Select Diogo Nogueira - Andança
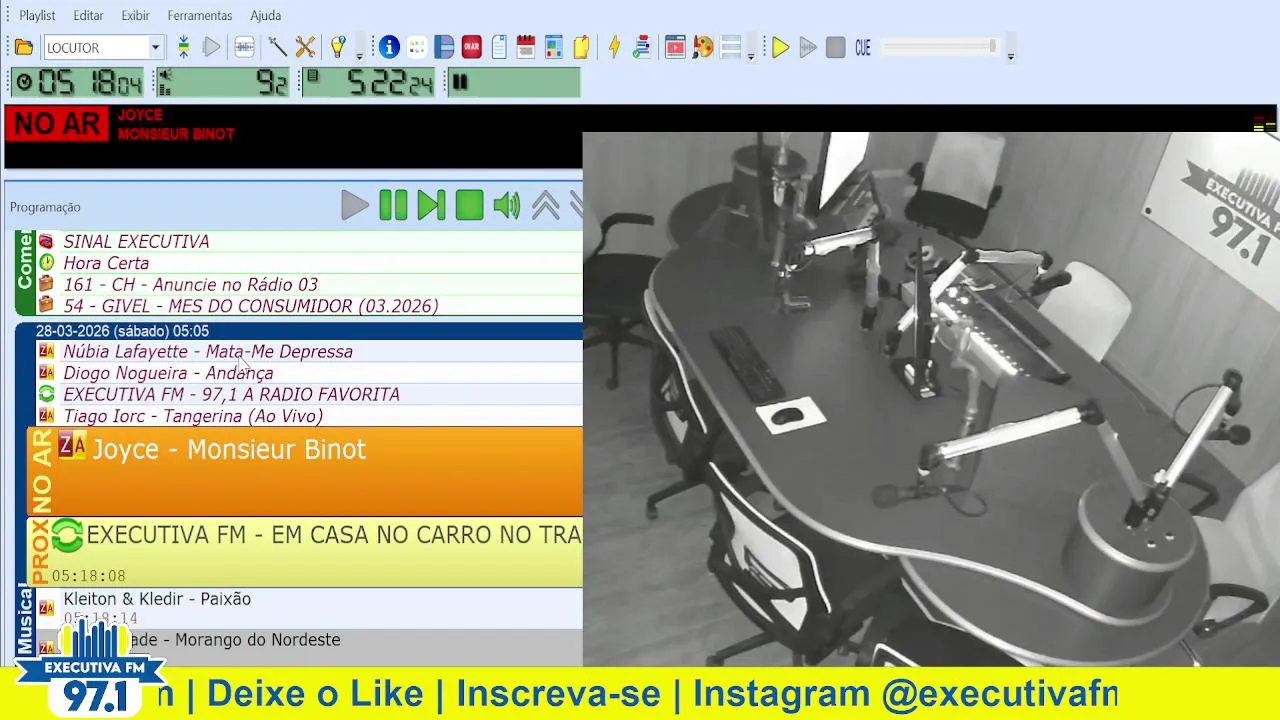1280x720 pixels. (x=309, y=373)
